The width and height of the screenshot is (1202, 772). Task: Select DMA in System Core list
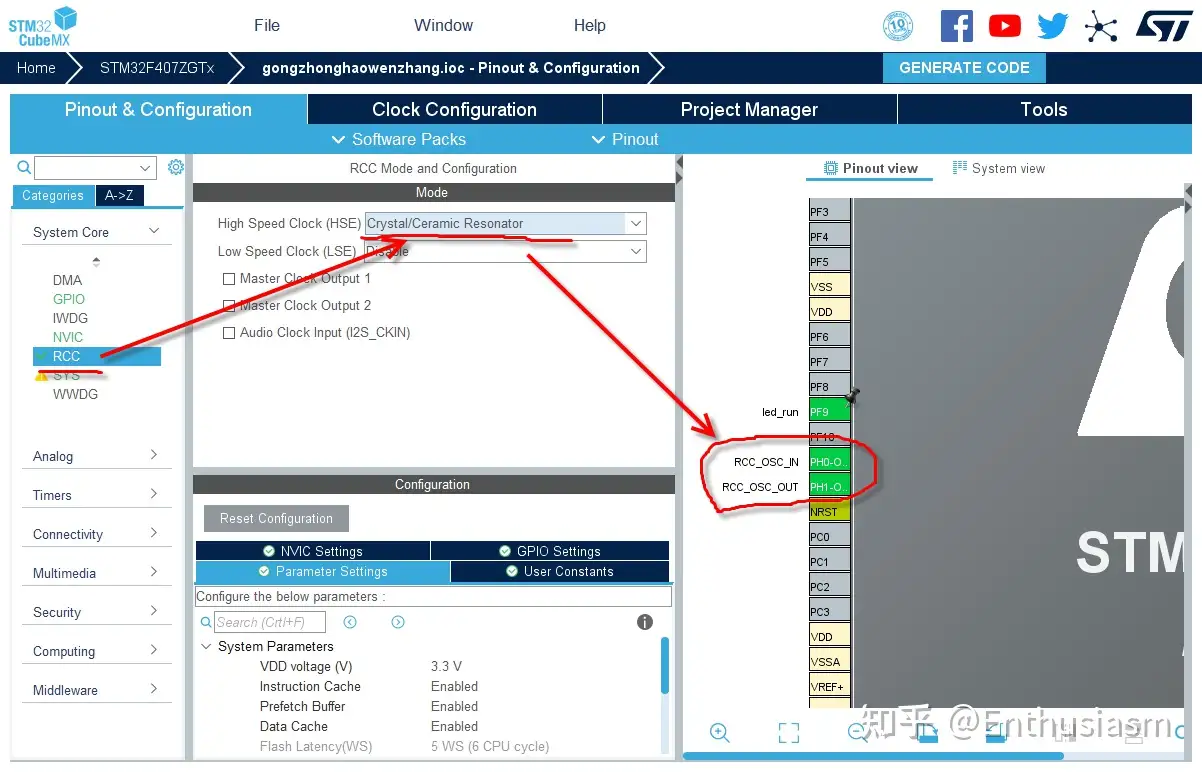point(68,280)
